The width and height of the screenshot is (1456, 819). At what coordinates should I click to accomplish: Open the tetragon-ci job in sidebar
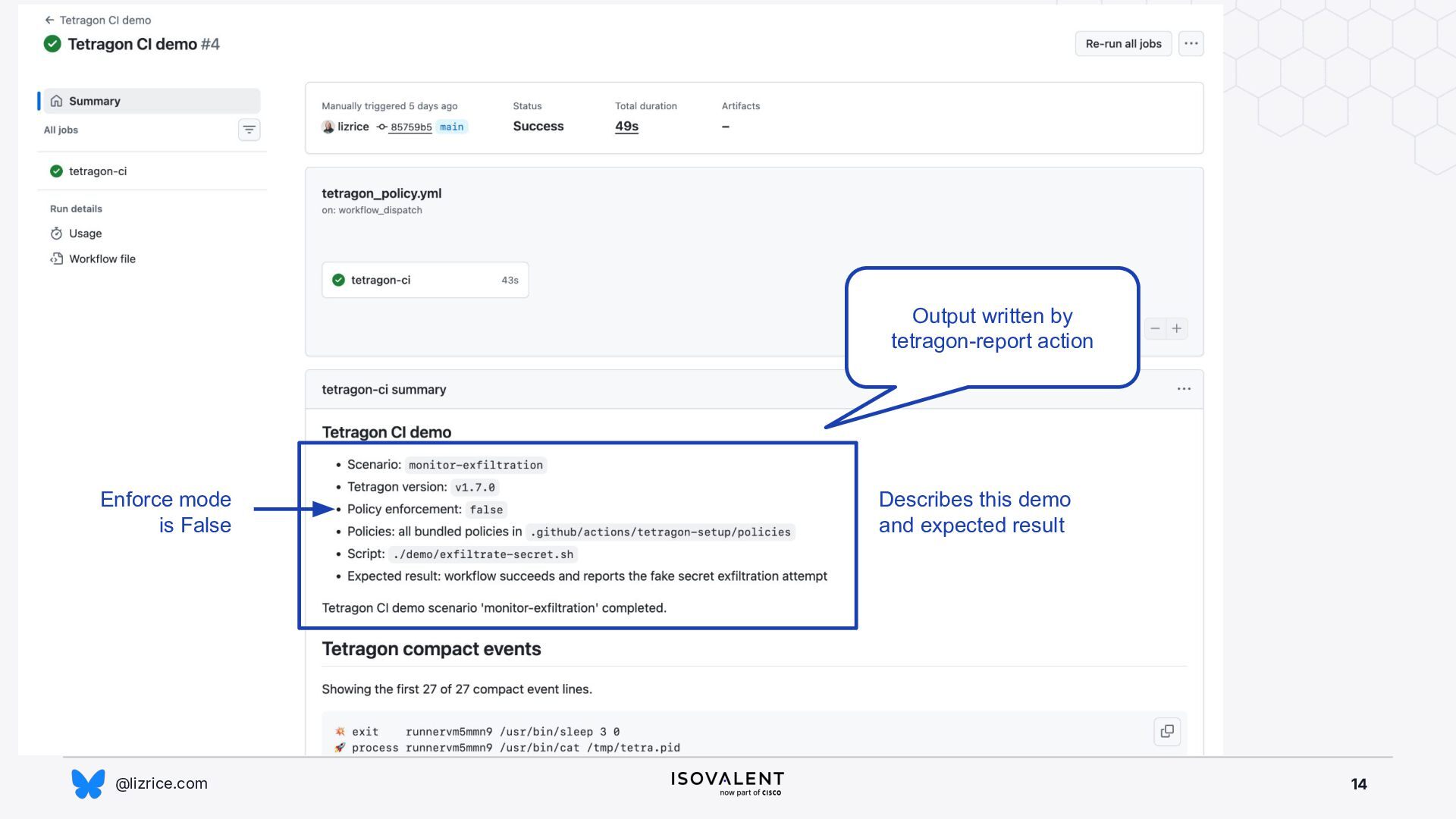point(152,171)
